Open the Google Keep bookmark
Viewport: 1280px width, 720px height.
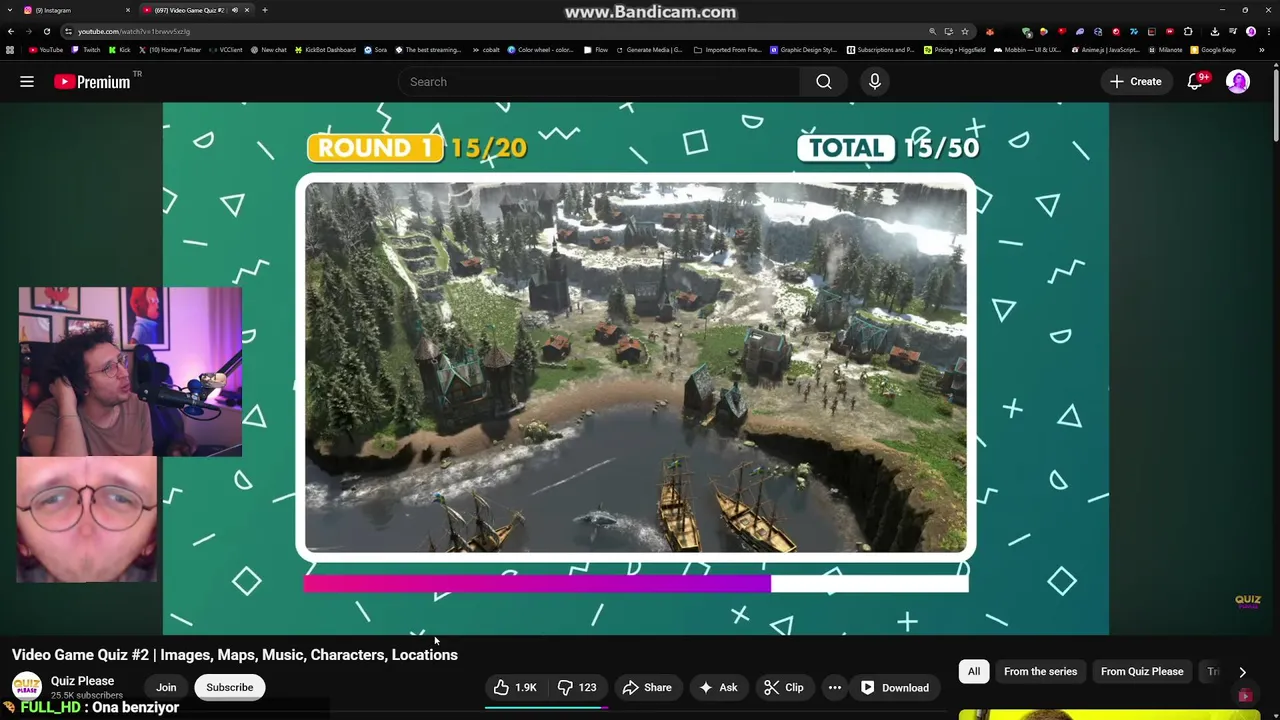pyautogui.click(x=1213, y=50)
